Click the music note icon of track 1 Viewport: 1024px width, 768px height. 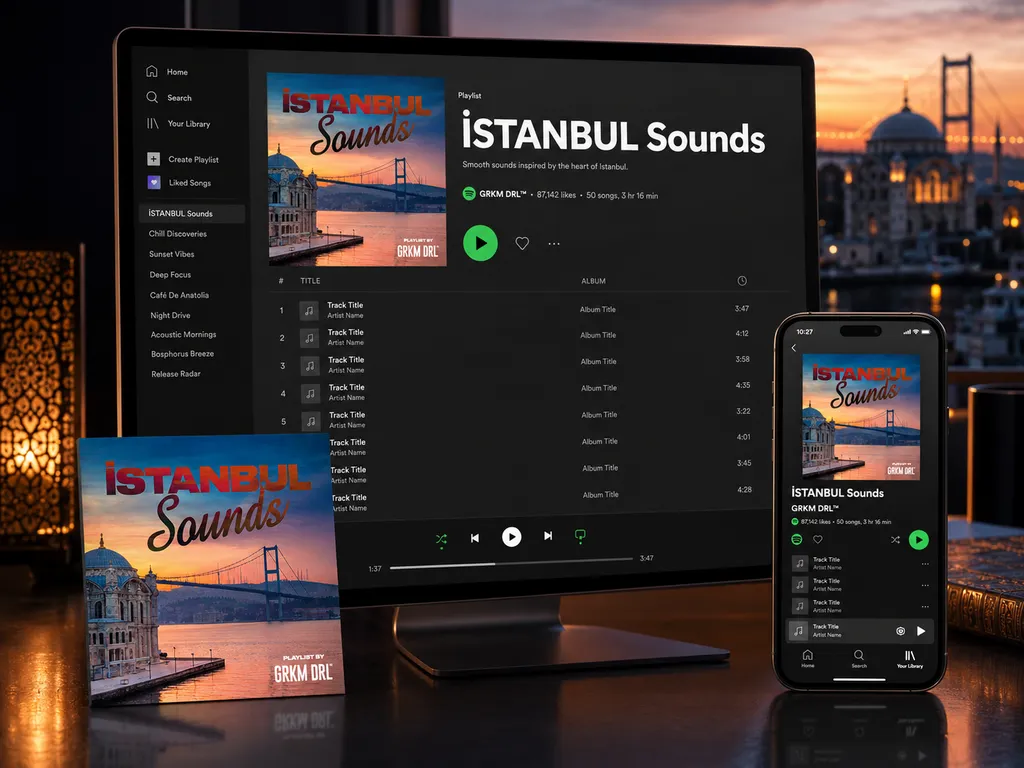[309, 310]
